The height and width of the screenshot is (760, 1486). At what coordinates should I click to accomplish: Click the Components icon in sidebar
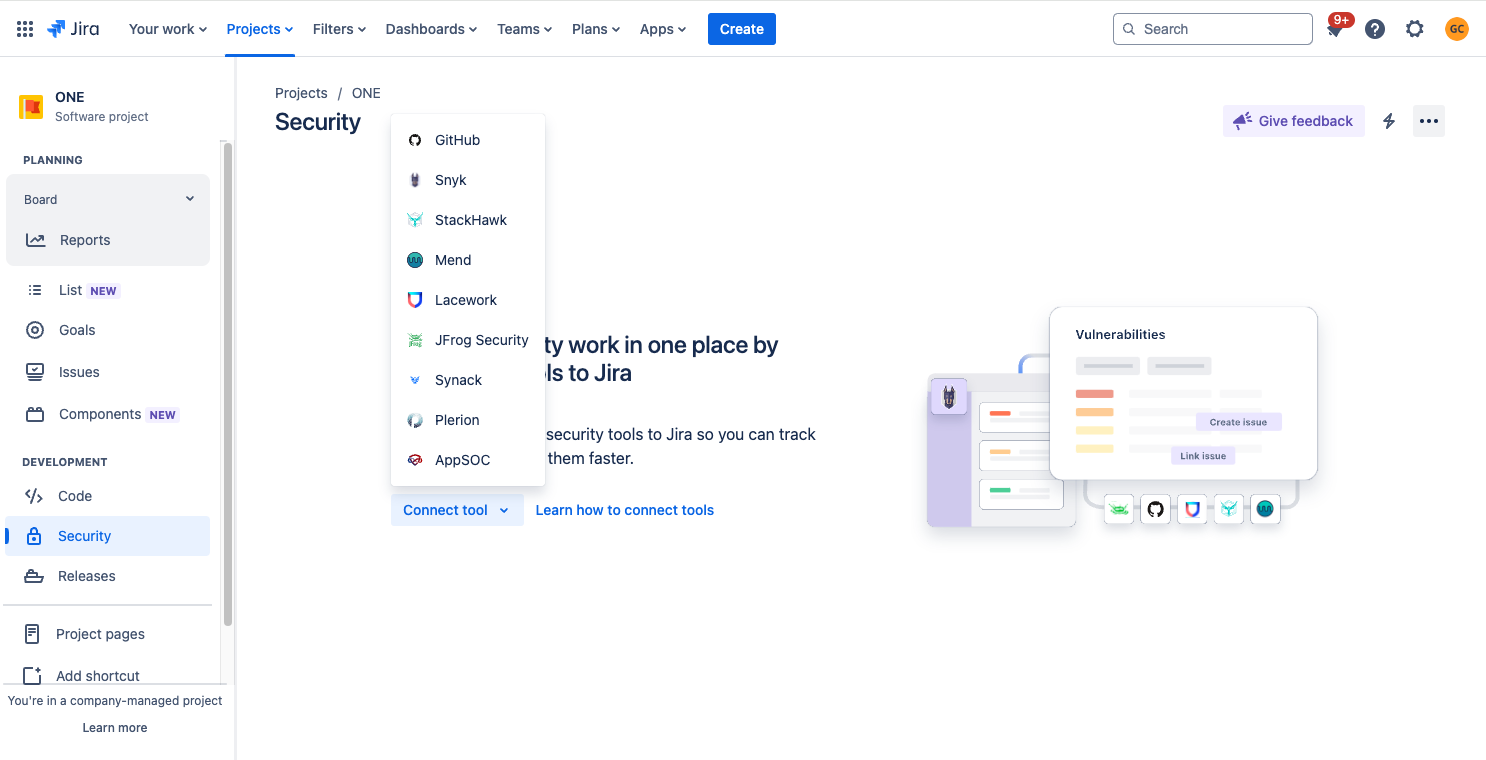(x=35, y=414)
